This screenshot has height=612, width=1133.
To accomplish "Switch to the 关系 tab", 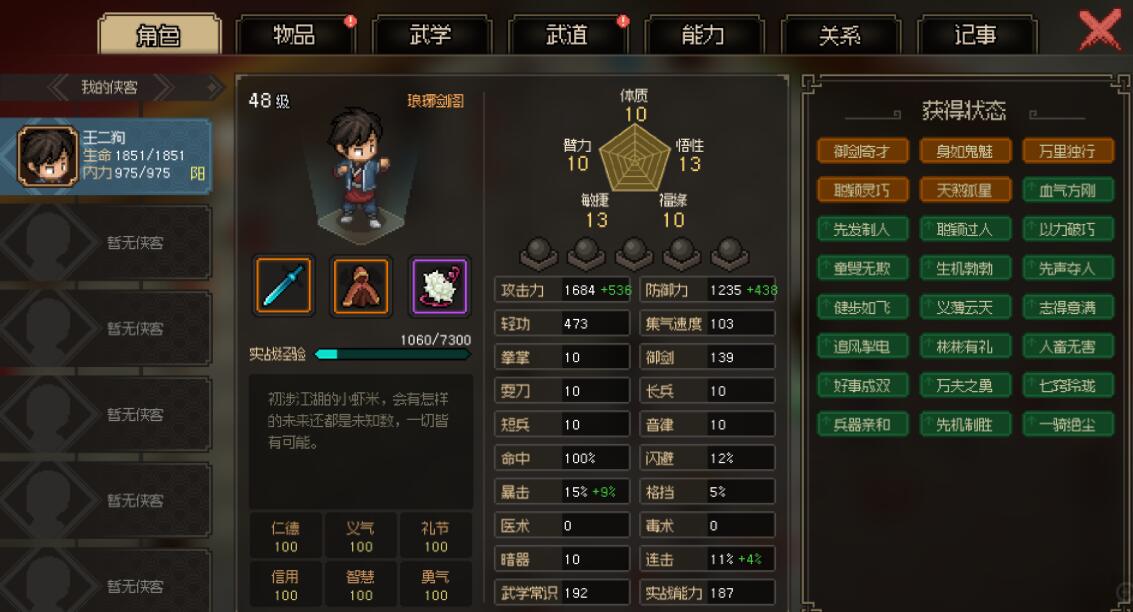I will point(840,35).
